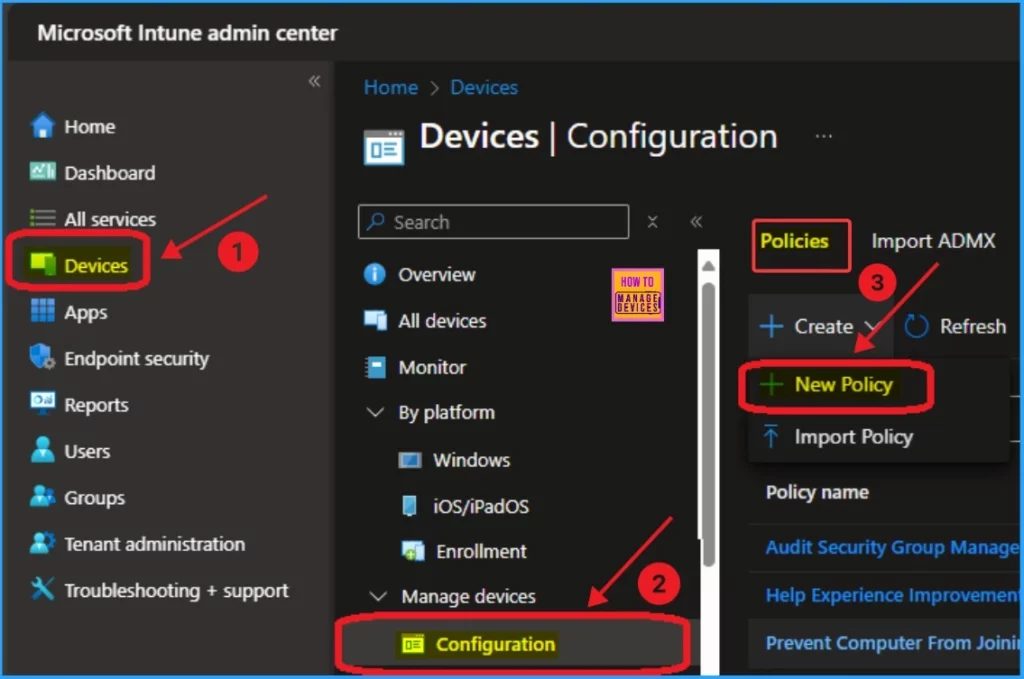Open Home from left navigation

(x=89, y=126)
